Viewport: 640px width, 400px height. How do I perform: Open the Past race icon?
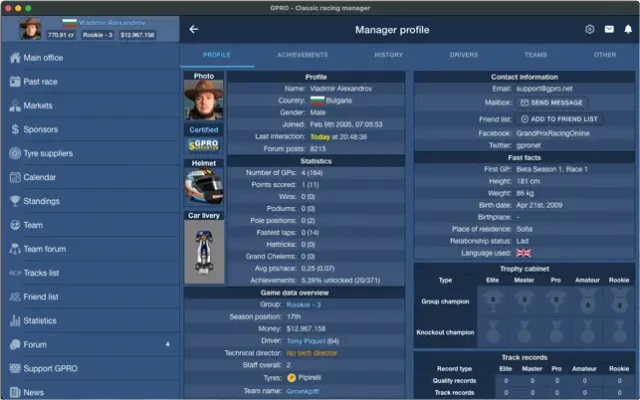pyautogui.click(x=15, y=82)
